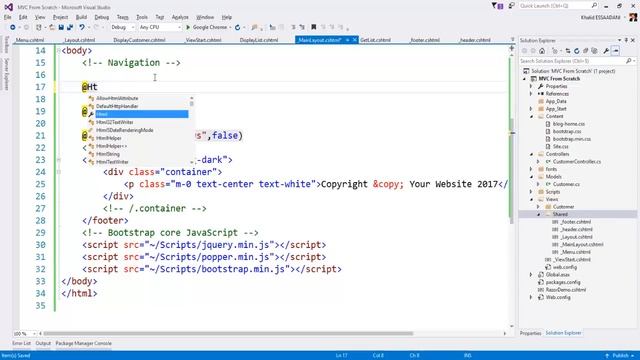The height and width of the screenshot is (360, 640).
Task: Click the editor vertical scrollbar thumb
Action: (512, 171)
